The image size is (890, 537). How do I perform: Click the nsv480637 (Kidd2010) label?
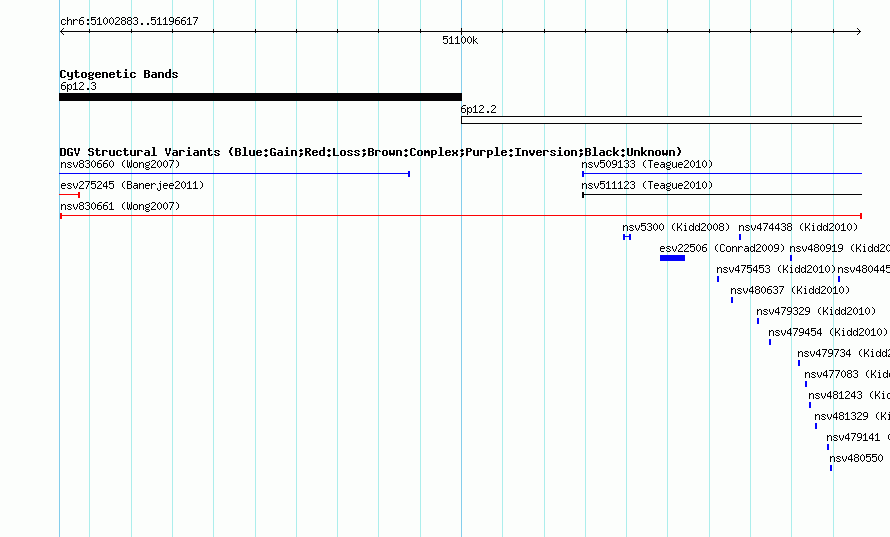tap(790, 291)
